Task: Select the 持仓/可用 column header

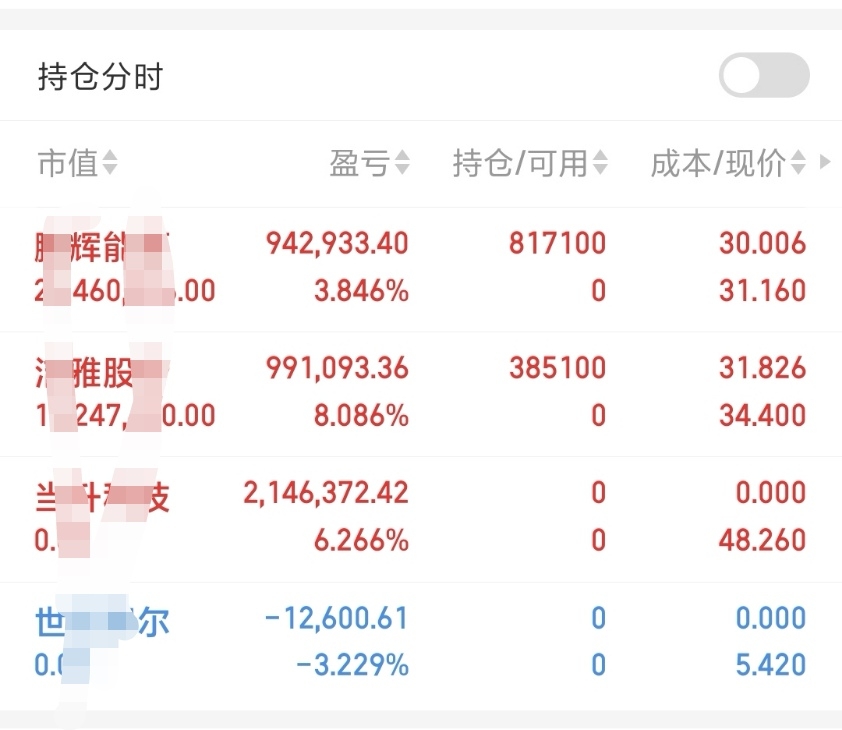Action: (x=520, y=163)
